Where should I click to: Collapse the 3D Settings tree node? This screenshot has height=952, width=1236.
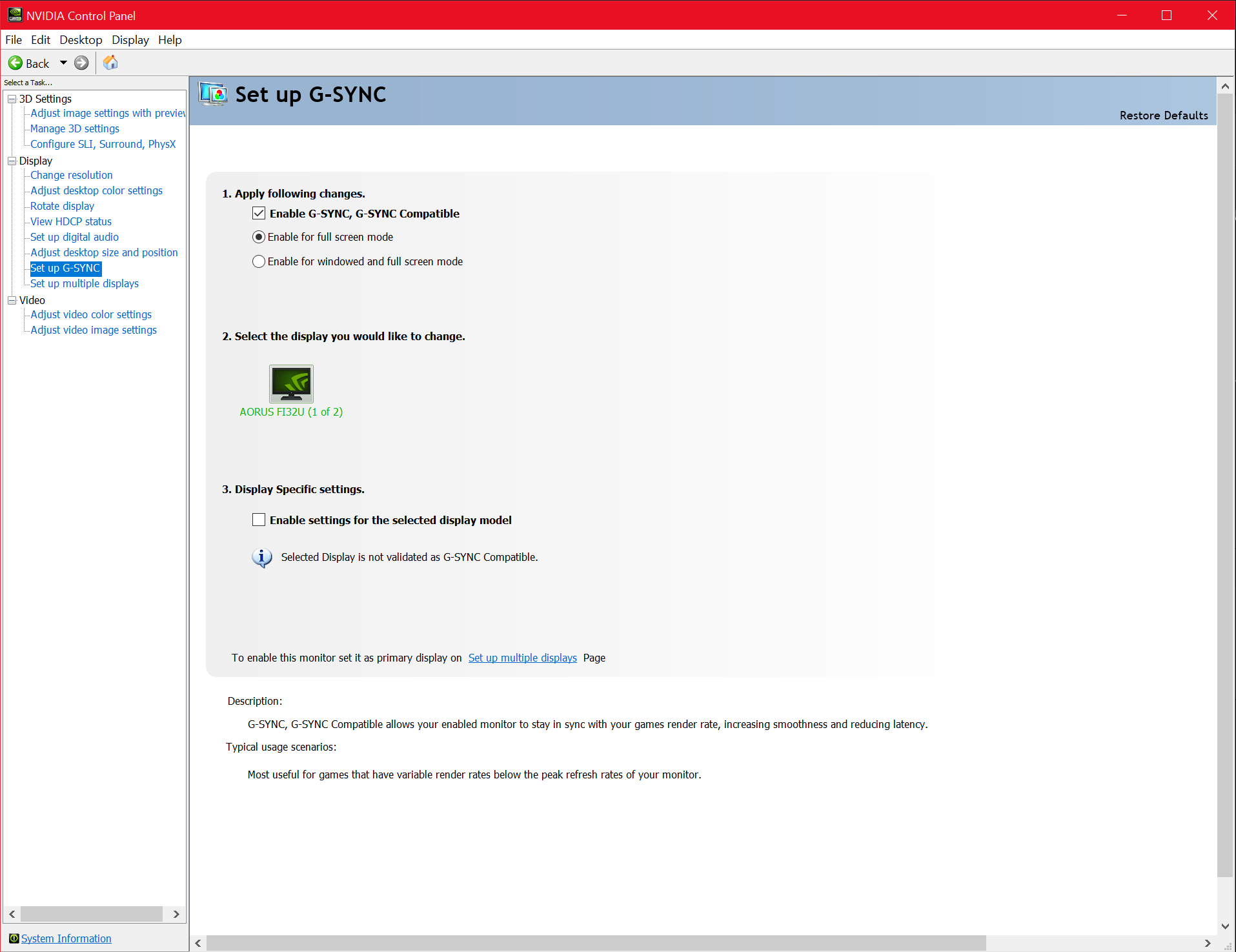(x=12, y=99)
